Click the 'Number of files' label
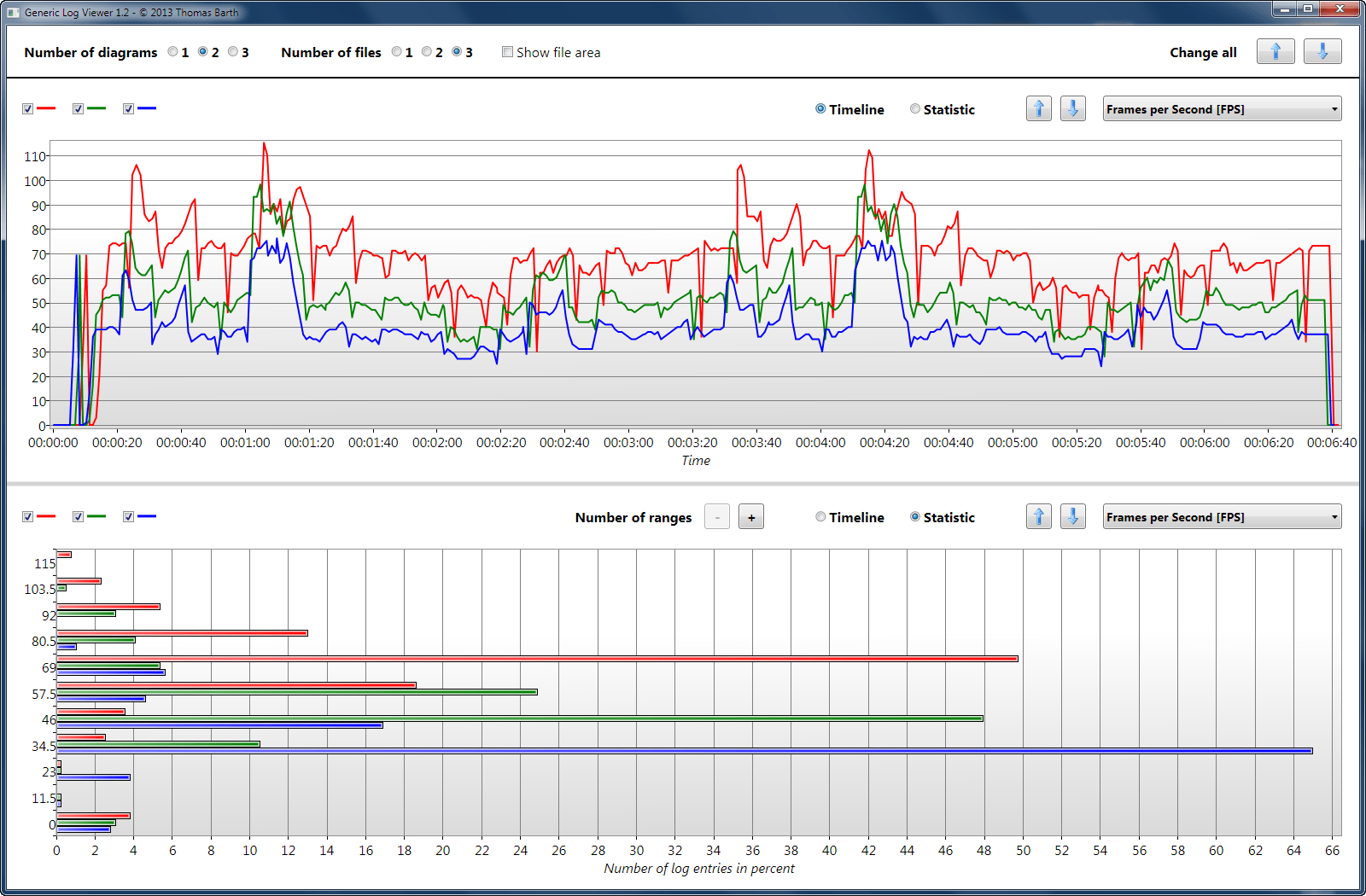Viewport: 1366px width, 896px height. (x=331, y=52)
